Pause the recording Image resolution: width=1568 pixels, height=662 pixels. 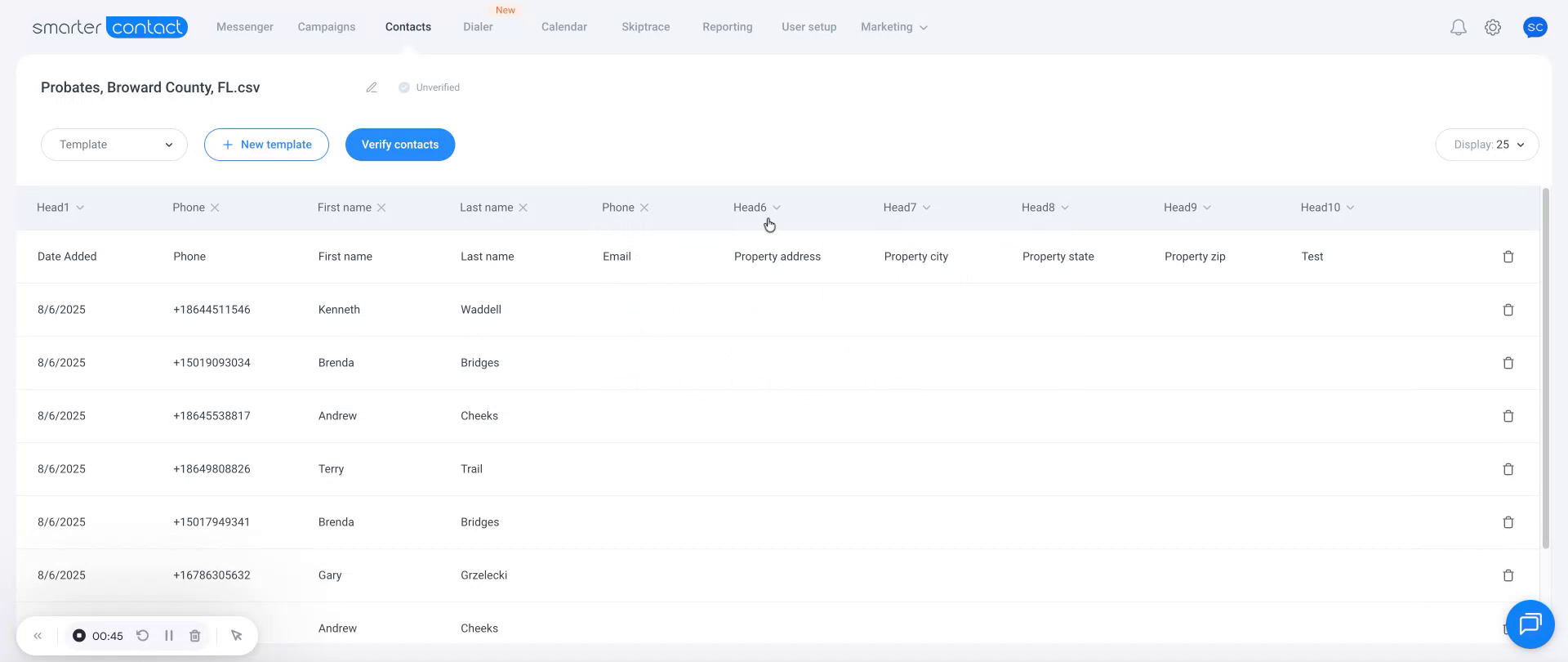[169, 636]
